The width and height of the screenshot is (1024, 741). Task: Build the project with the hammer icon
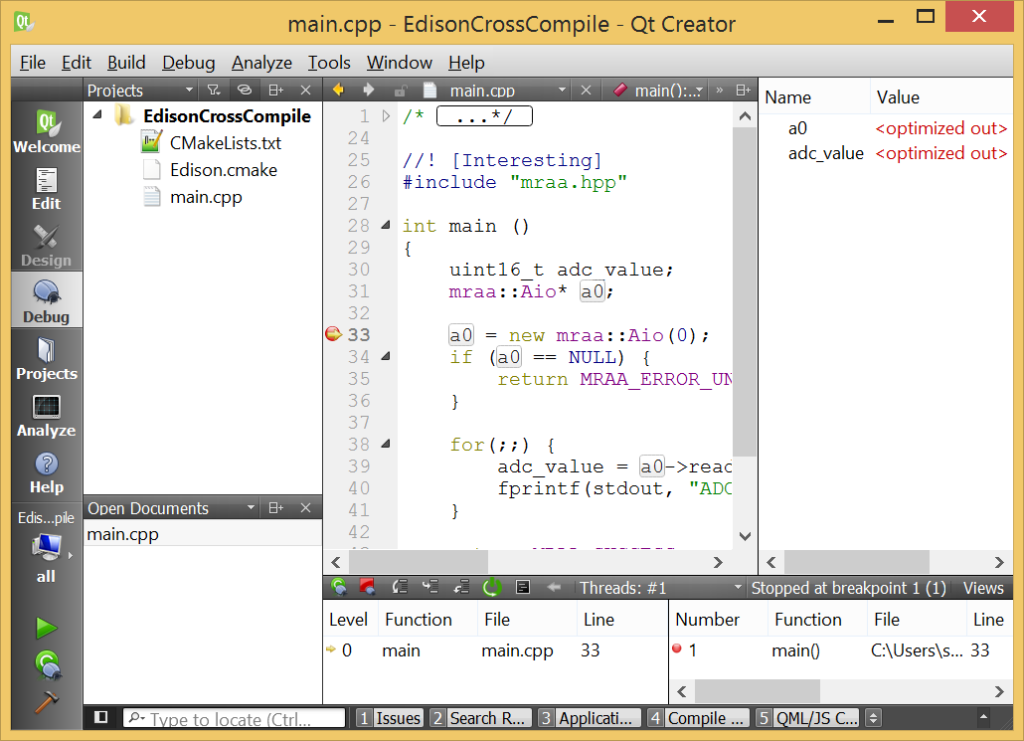point(46,701)
